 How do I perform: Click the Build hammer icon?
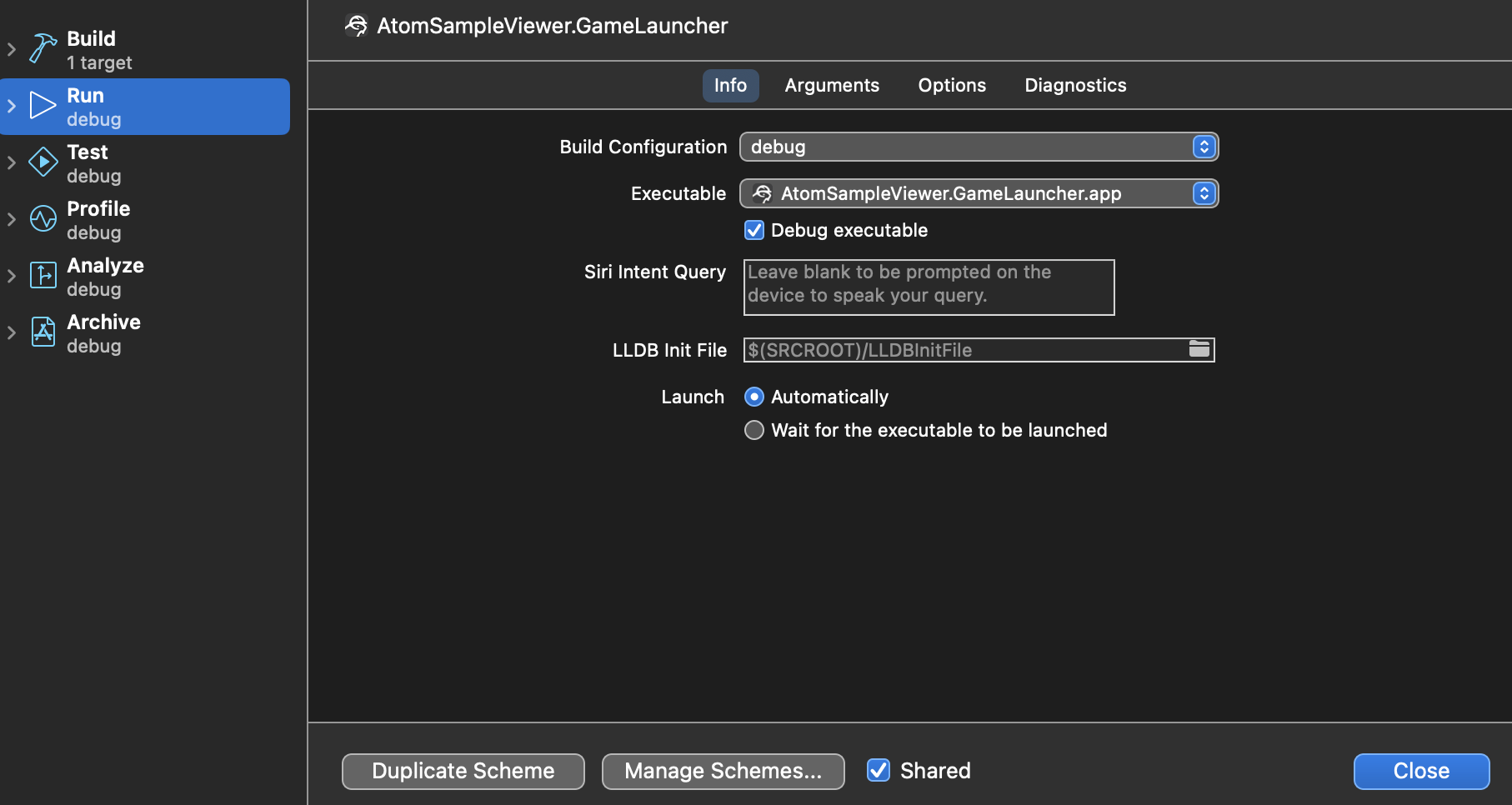point(43,48)
